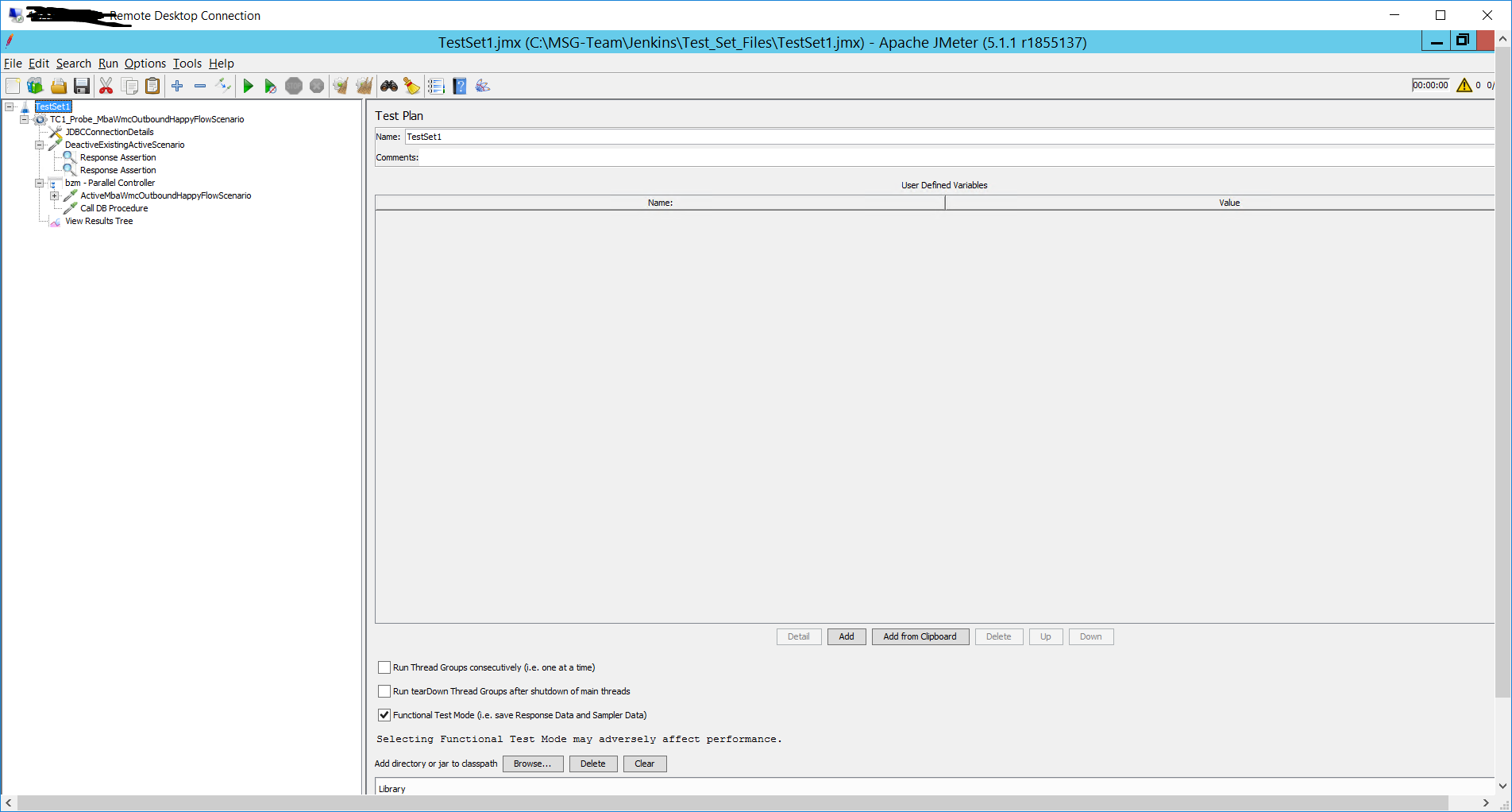Select the first Response Assertion item
Image resolution: width=1512 pixels, height=812 pixels.
point(118,157)
